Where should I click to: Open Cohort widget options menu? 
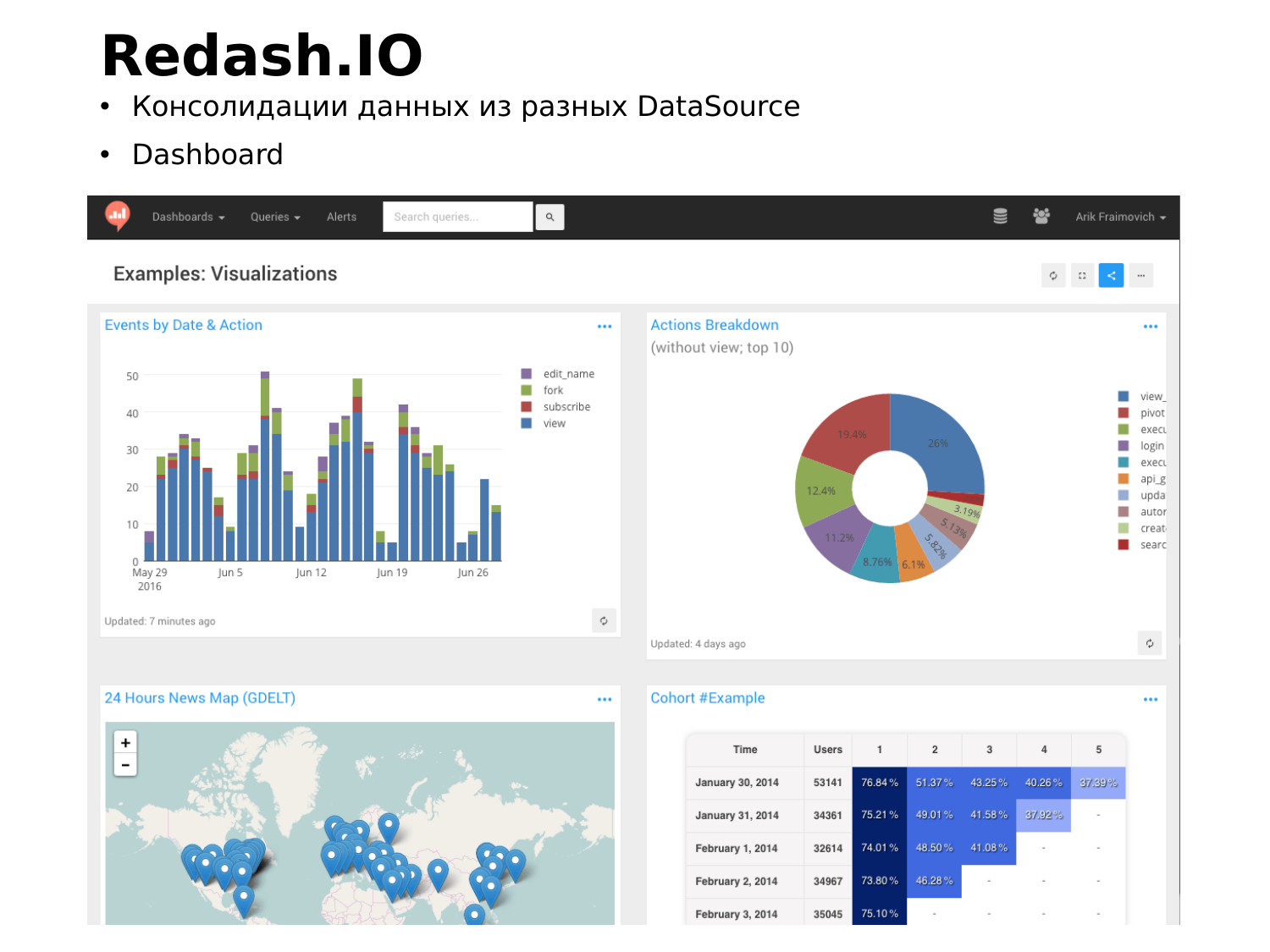(1151, 700)
